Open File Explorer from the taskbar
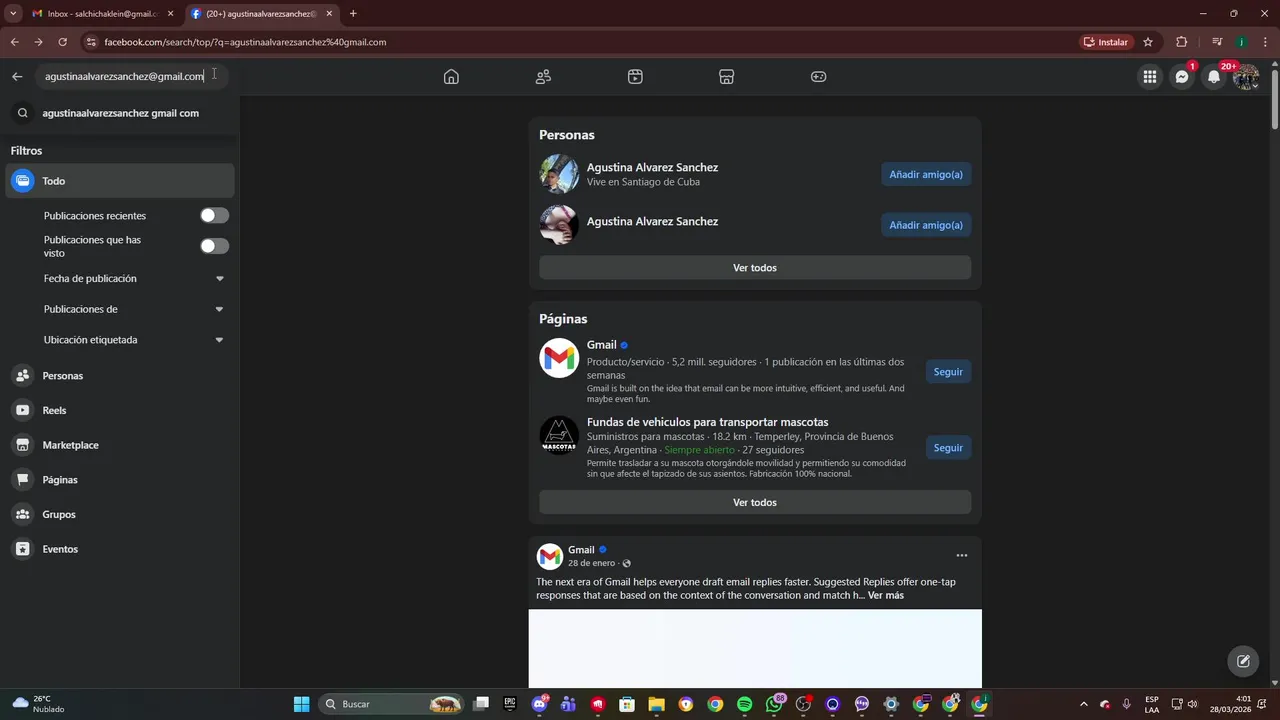Screen dimensions: 1280x720 656,704
